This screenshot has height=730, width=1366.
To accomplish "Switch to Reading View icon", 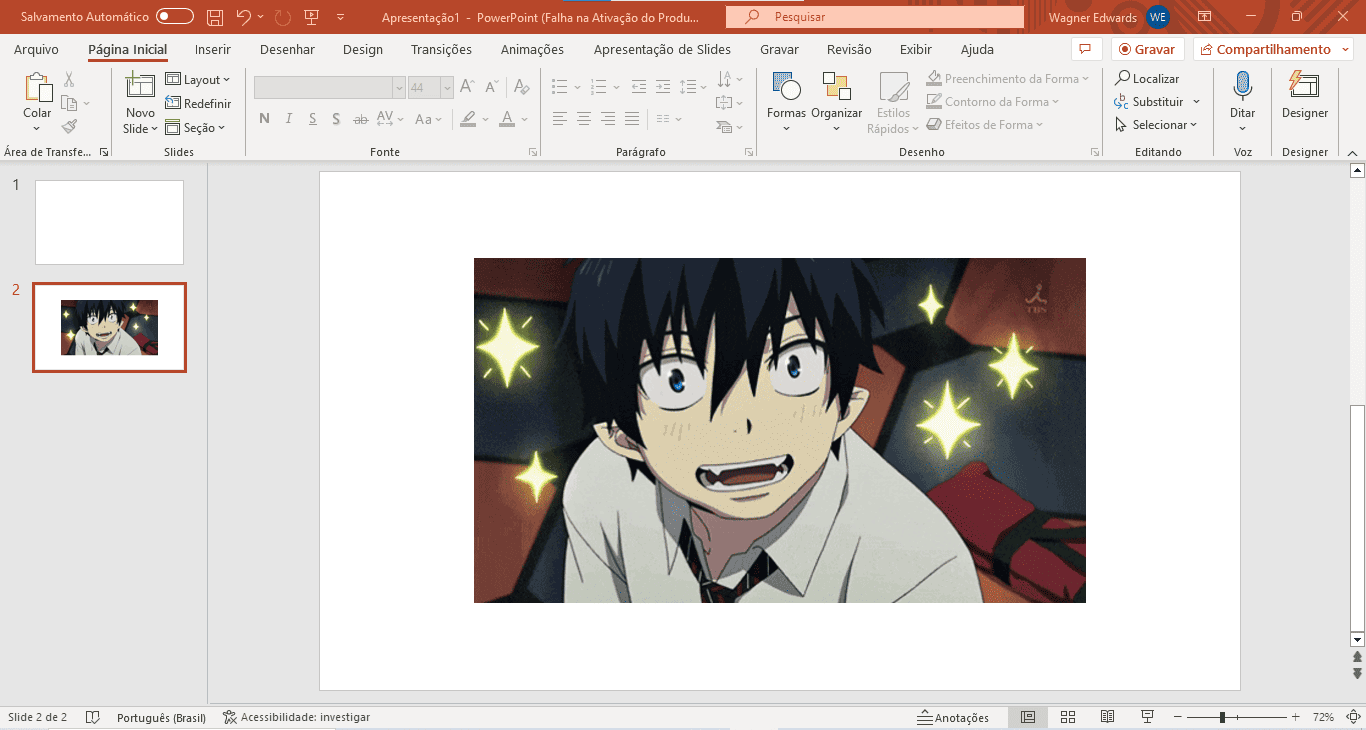I will (1108, 717).
